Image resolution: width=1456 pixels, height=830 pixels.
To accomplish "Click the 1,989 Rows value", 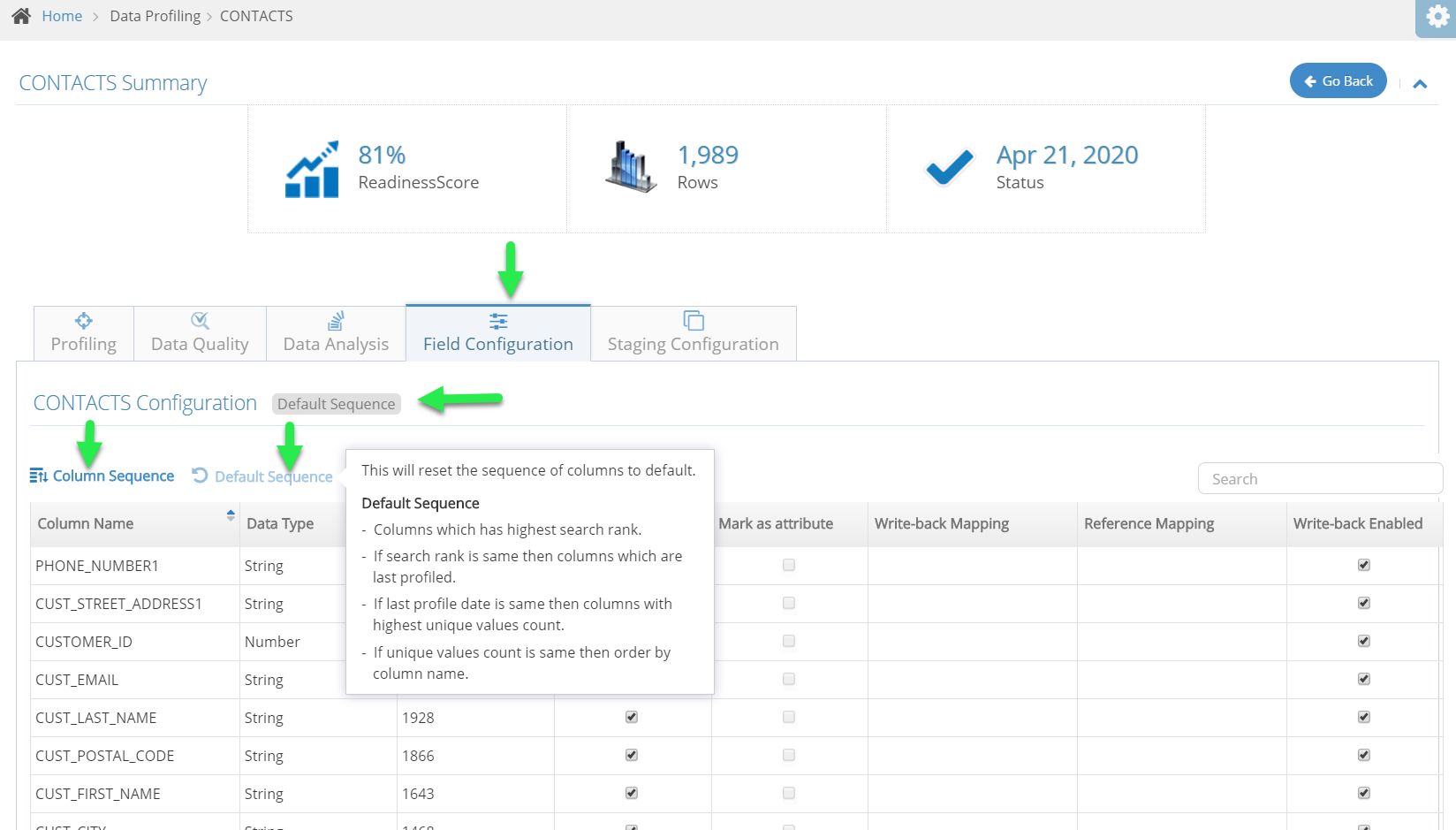I will (x=708, y=155).
